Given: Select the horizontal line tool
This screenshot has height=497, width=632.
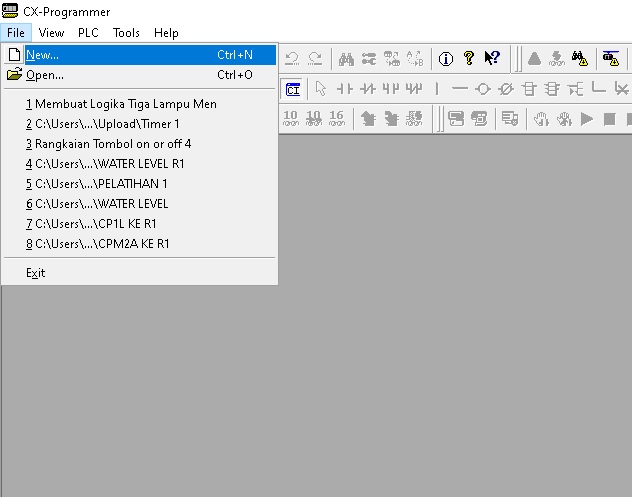Looking at the screenshot, I should click(x=460, y=89).
